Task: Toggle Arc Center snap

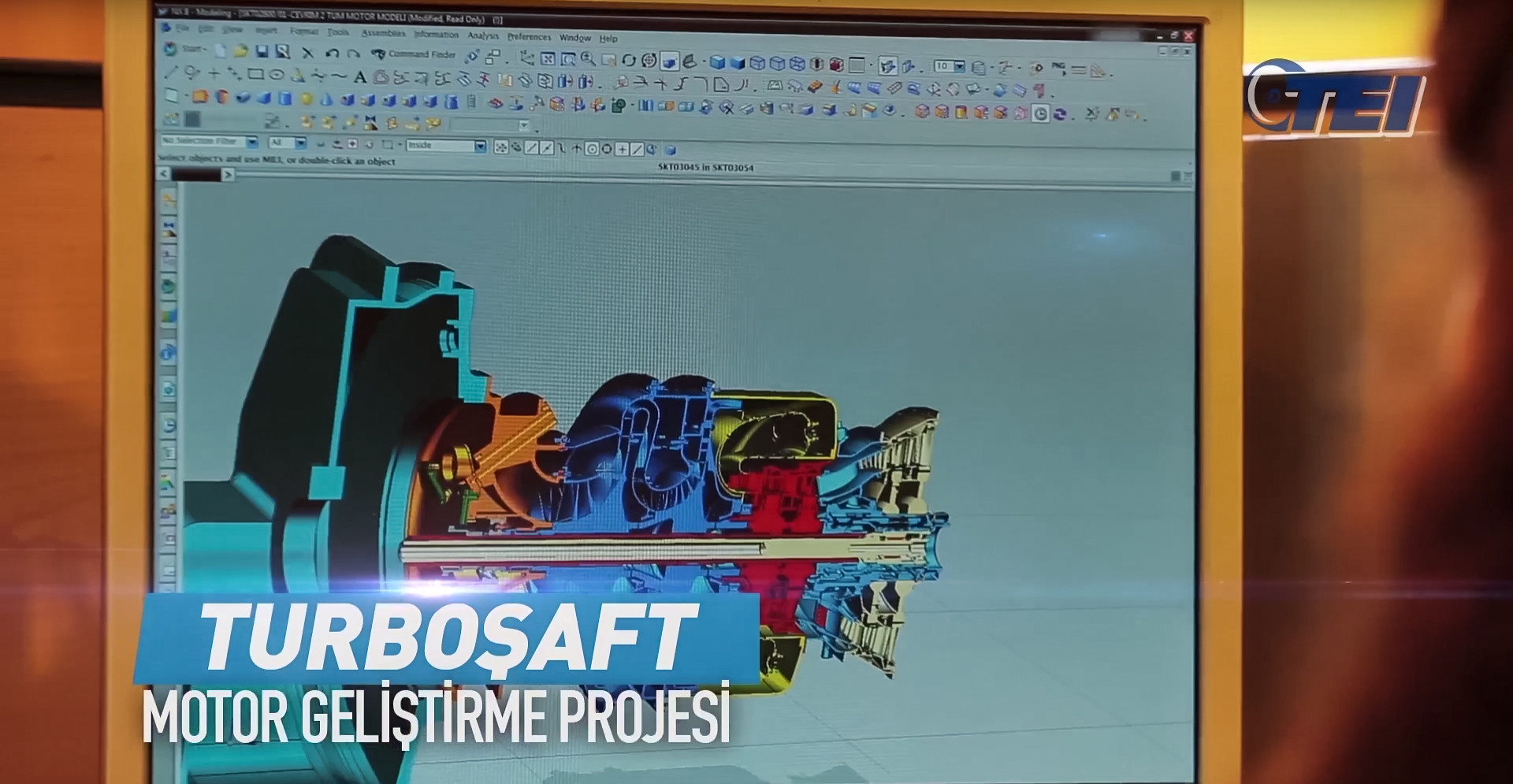Action: (592, 149)
